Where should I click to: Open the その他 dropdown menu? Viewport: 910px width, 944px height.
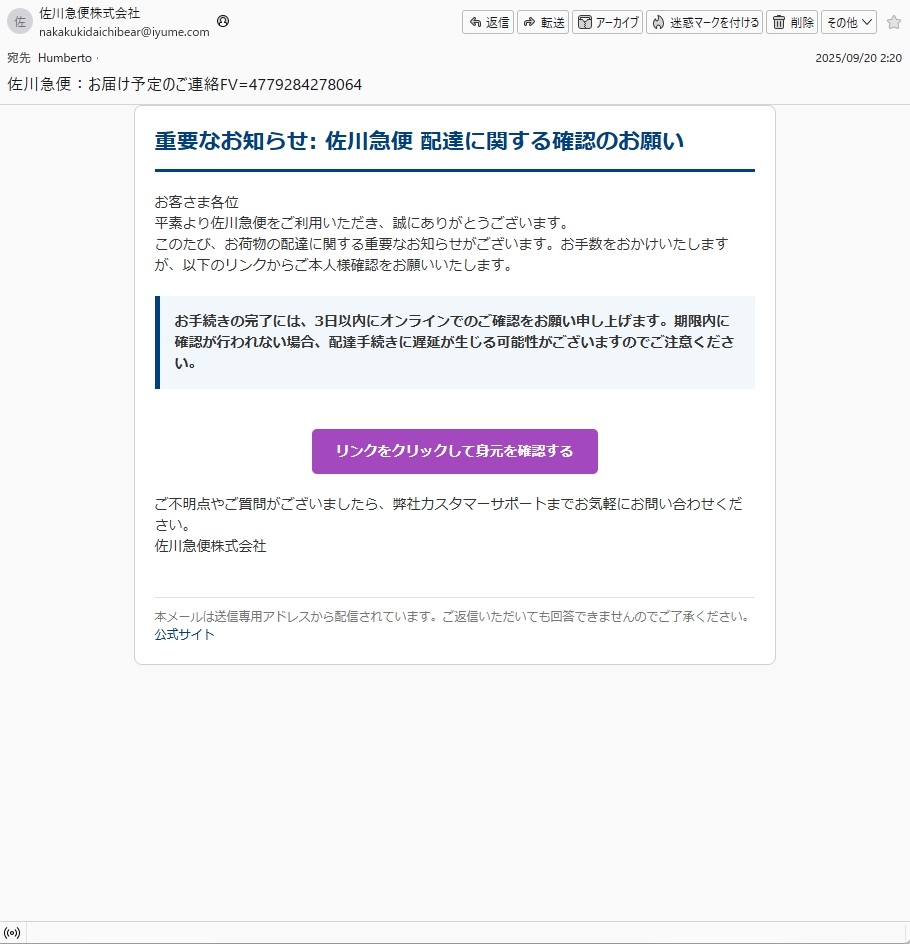(x=849, y=22)
